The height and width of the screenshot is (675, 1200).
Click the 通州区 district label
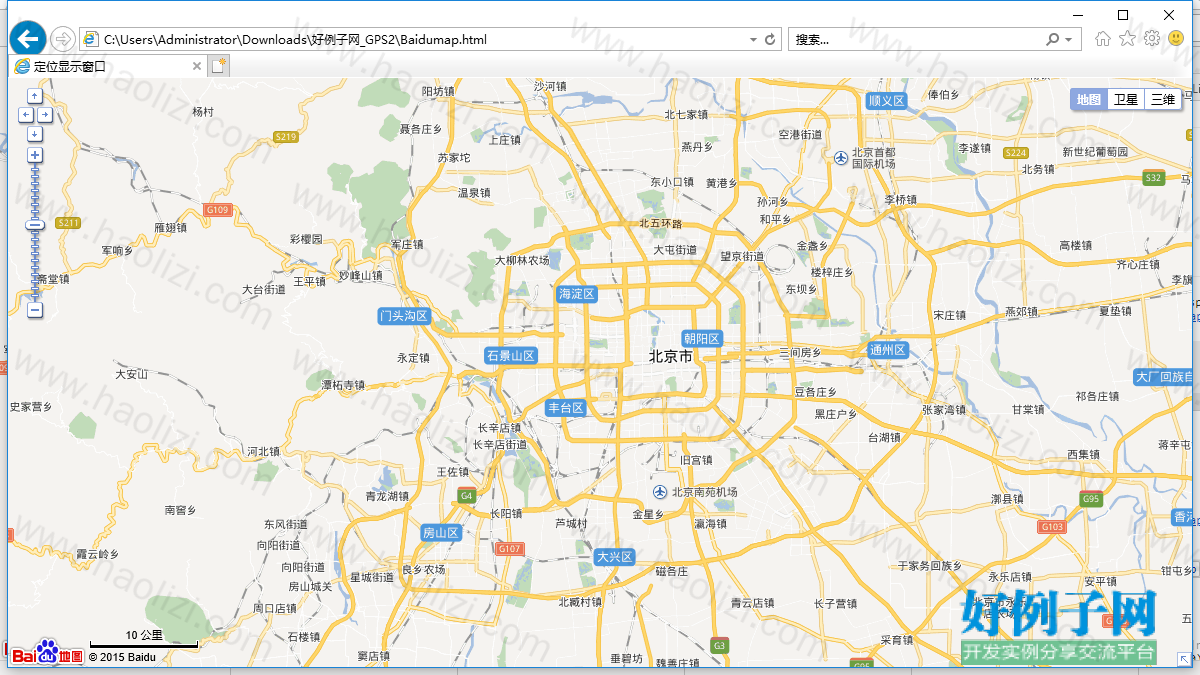point(888,350)
